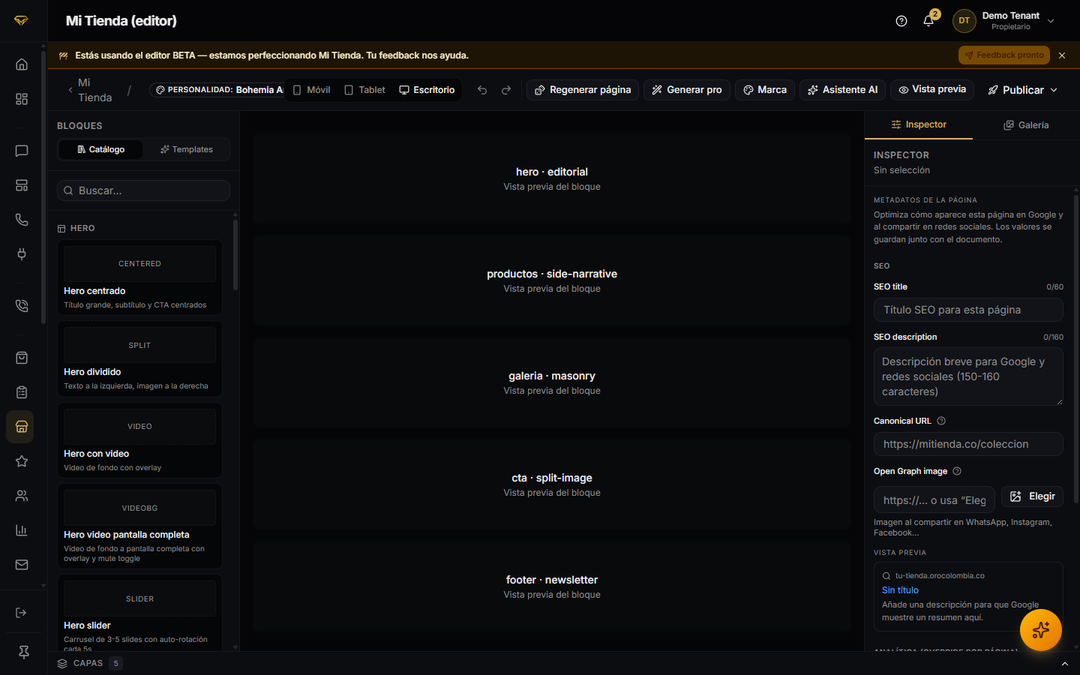Viewport: 1080px width, 675px height.
Task: Click the pin icon at sidebar bottom
Action: [x=23, y=652]
